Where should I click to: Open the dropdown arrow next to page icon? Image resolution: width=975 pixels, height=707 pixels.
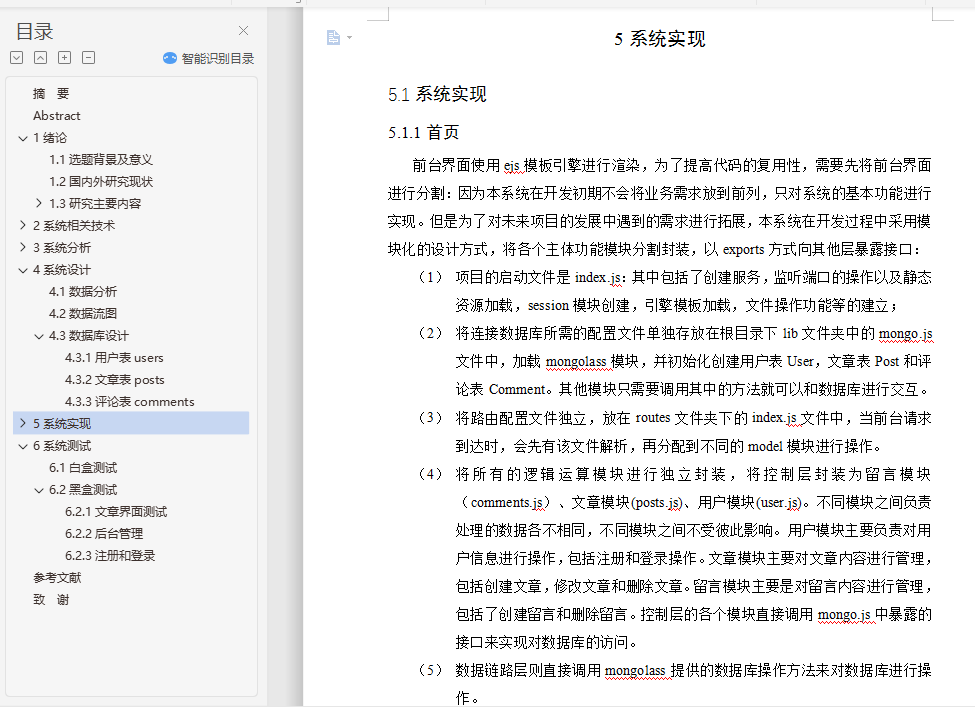pyautogui.click(x=349, y=38)
